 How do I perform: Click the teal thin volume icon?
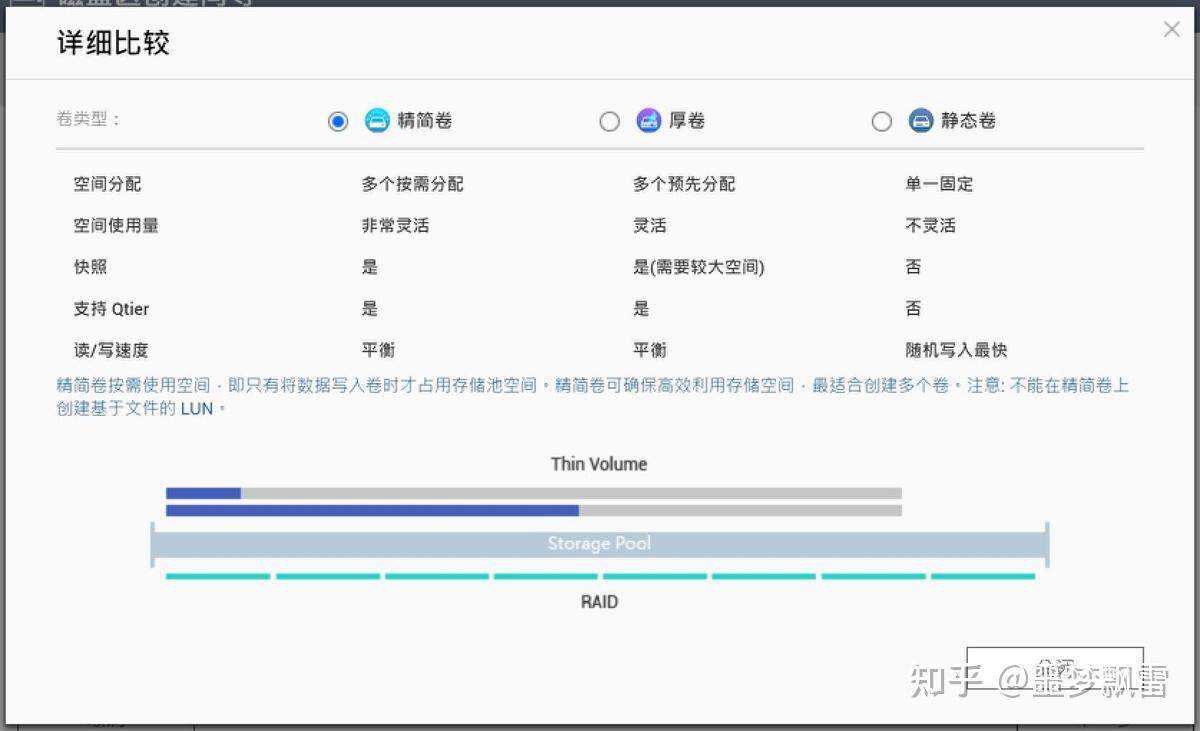click(x=376, y=121)
